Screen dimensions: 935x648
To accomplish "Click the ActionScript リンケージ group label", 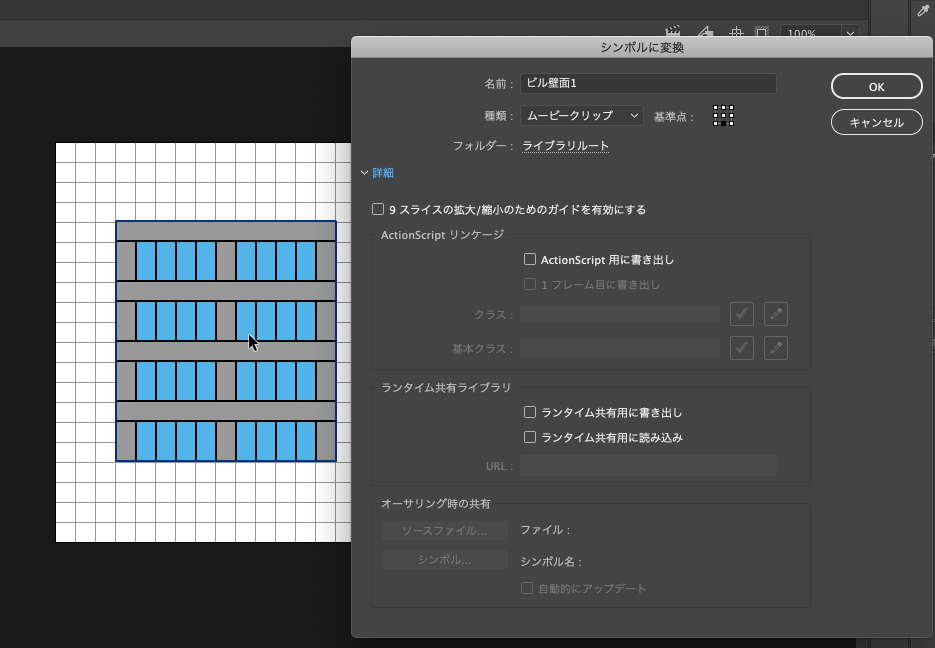I will [442, 235].
